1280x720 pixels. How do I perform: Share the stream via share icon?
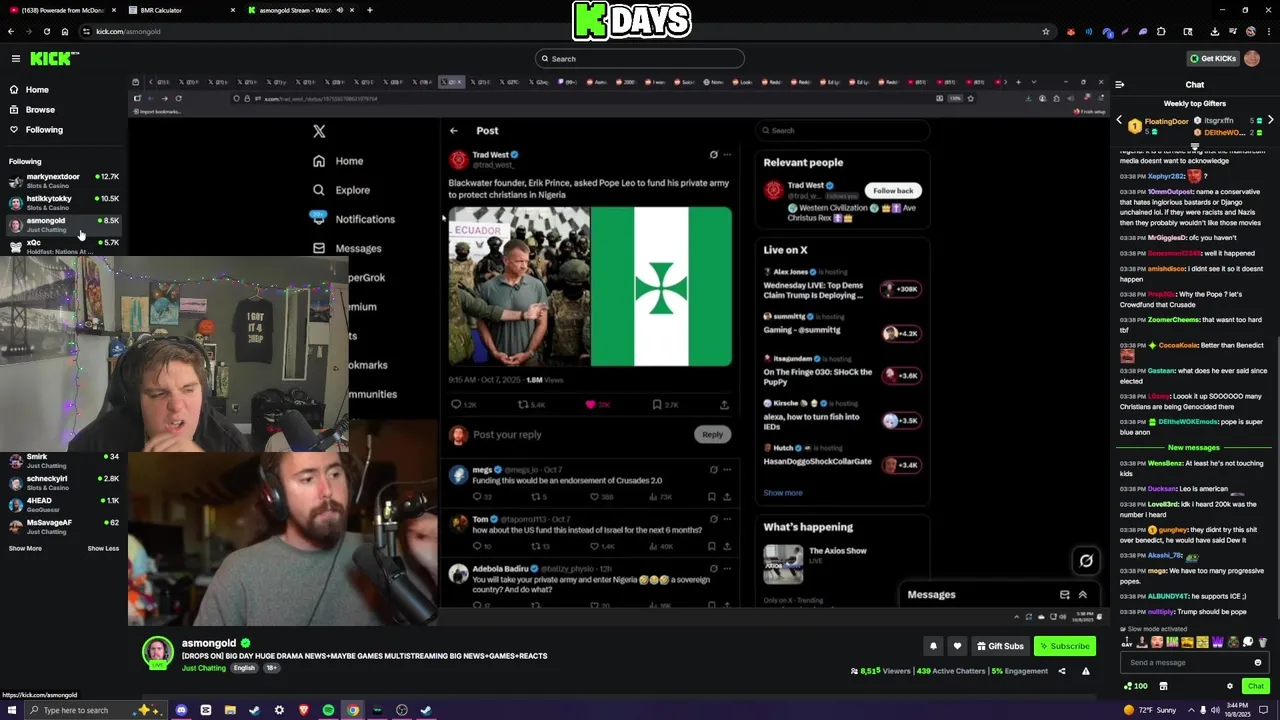pyautogui.click(x=1062, y=671)
